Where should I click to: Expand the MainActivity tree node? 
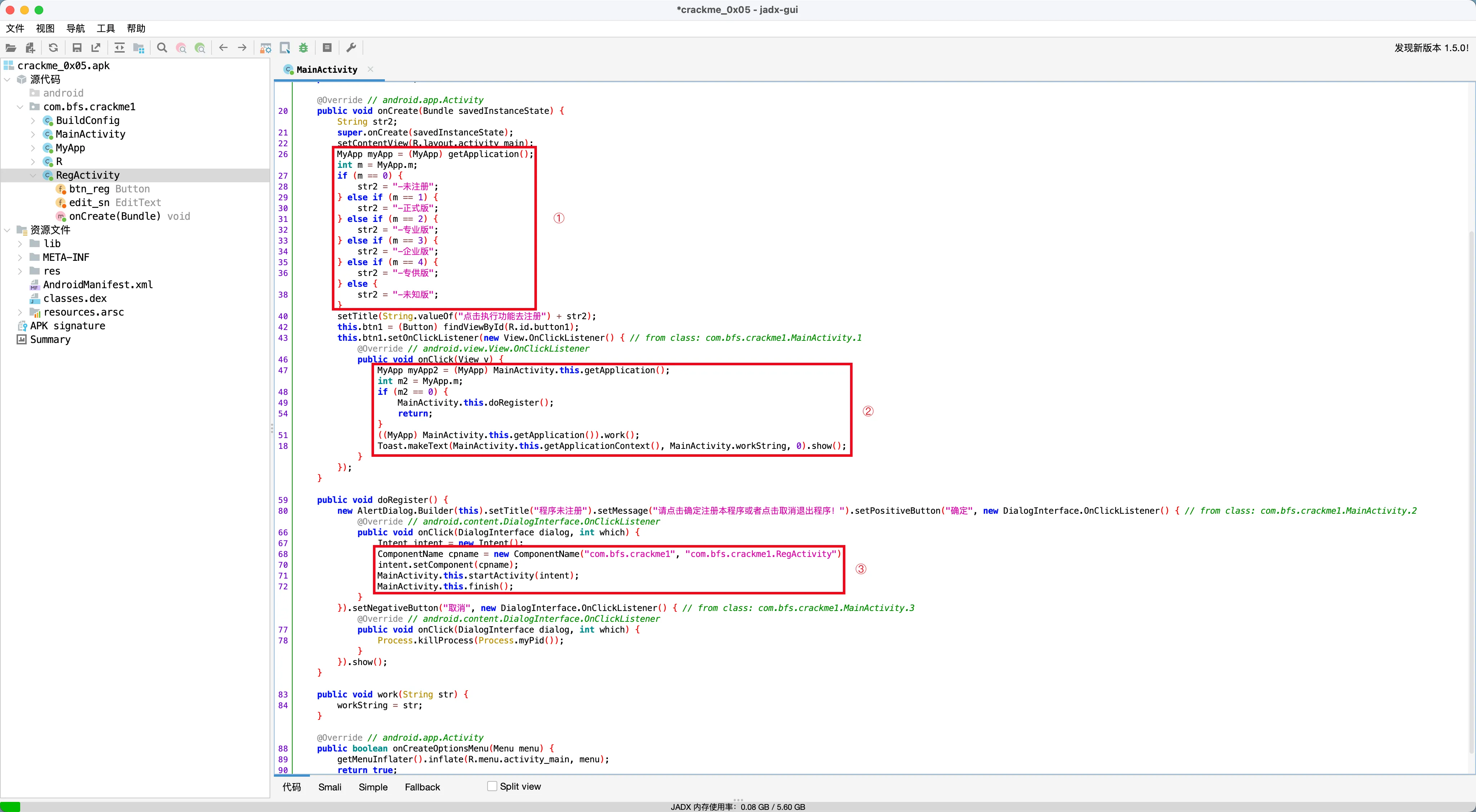point(33,134)
